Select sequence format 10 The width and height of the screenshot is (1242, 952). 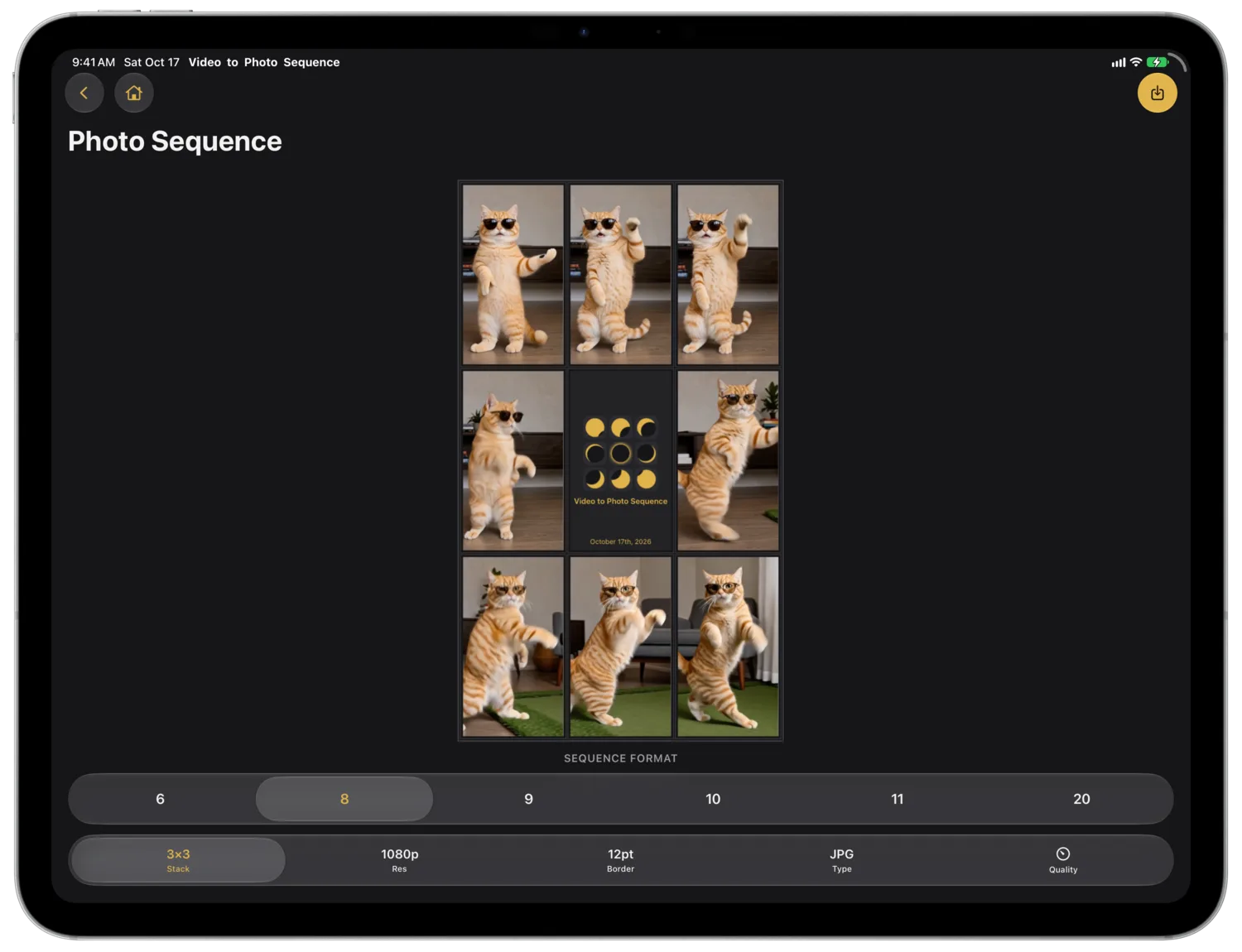713,799
